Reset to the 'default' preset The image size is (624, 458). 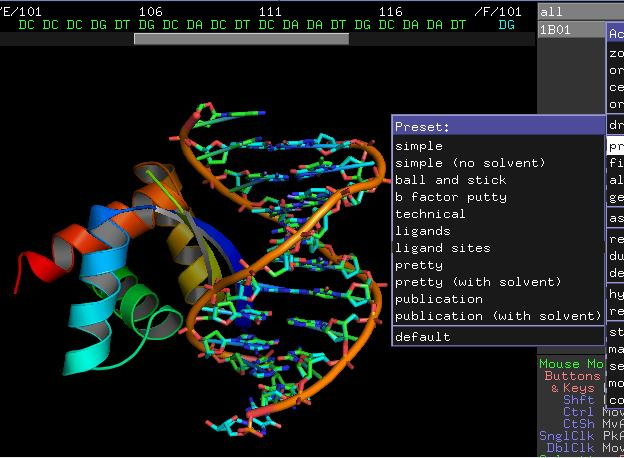click(x=423, y=337)
